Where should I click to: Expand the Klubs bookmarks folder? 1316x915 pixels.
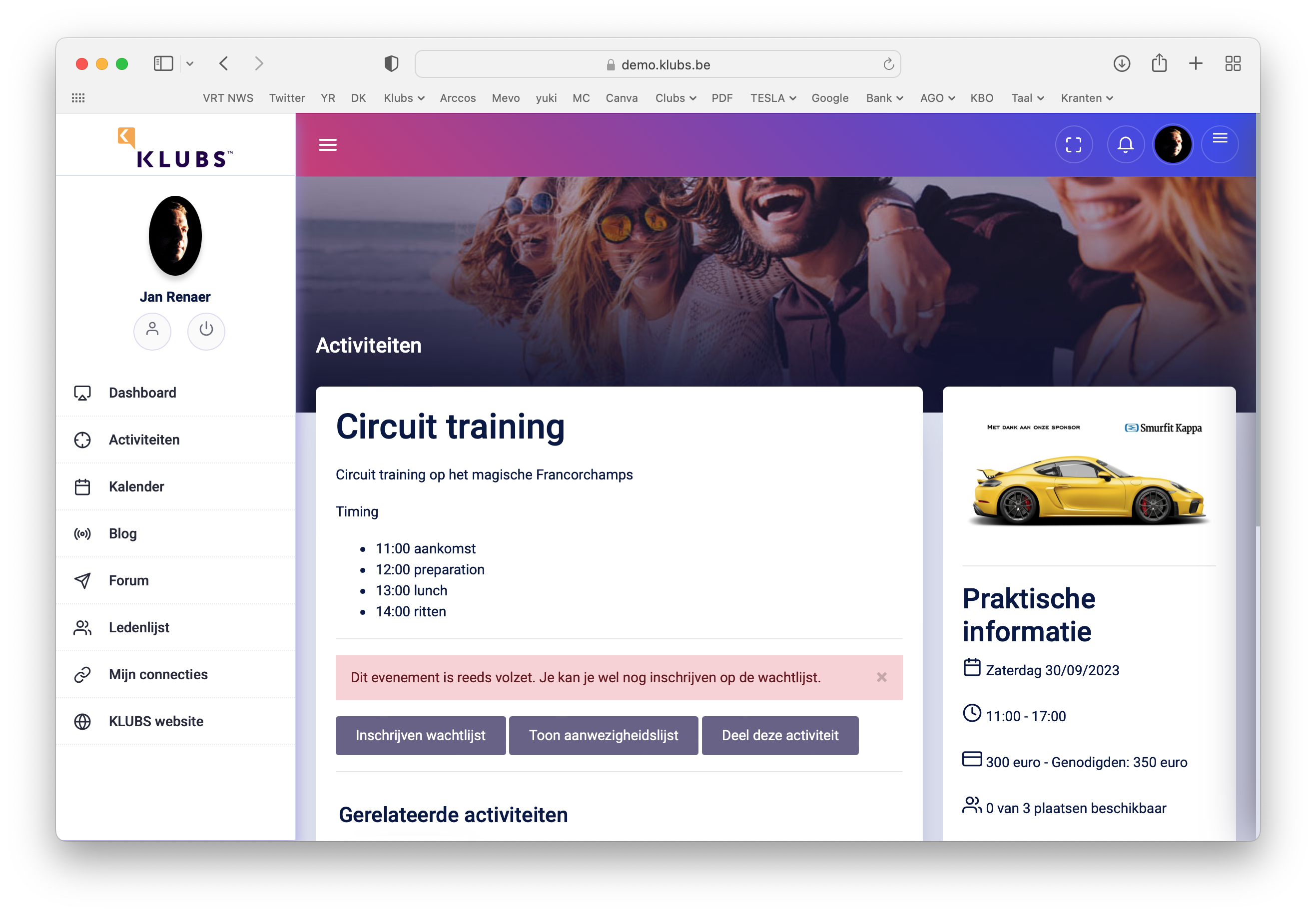click(404, 98)
